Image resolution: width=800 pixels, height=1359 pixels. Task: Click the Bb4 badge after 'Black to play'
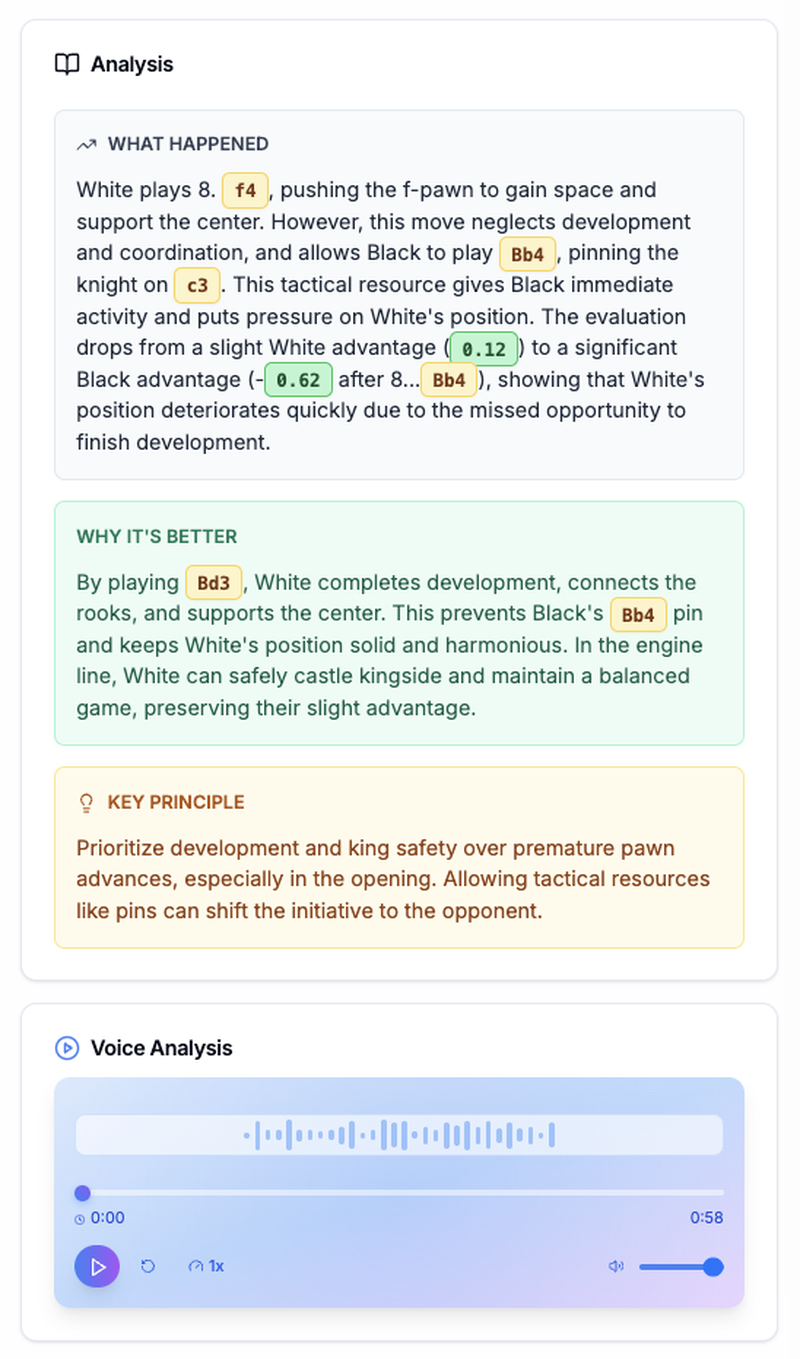[x=527, y=254]
